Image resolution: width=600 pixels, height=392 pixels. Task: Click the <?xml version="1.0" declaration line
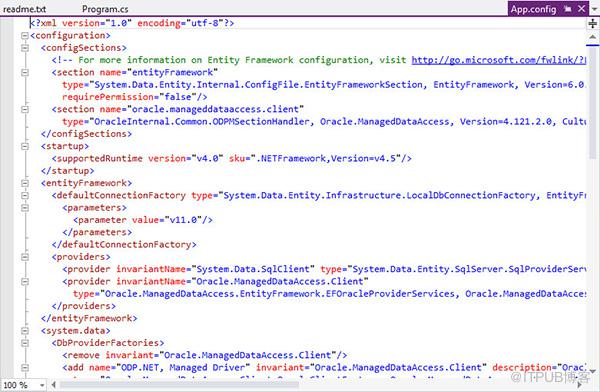pos(132,23)
